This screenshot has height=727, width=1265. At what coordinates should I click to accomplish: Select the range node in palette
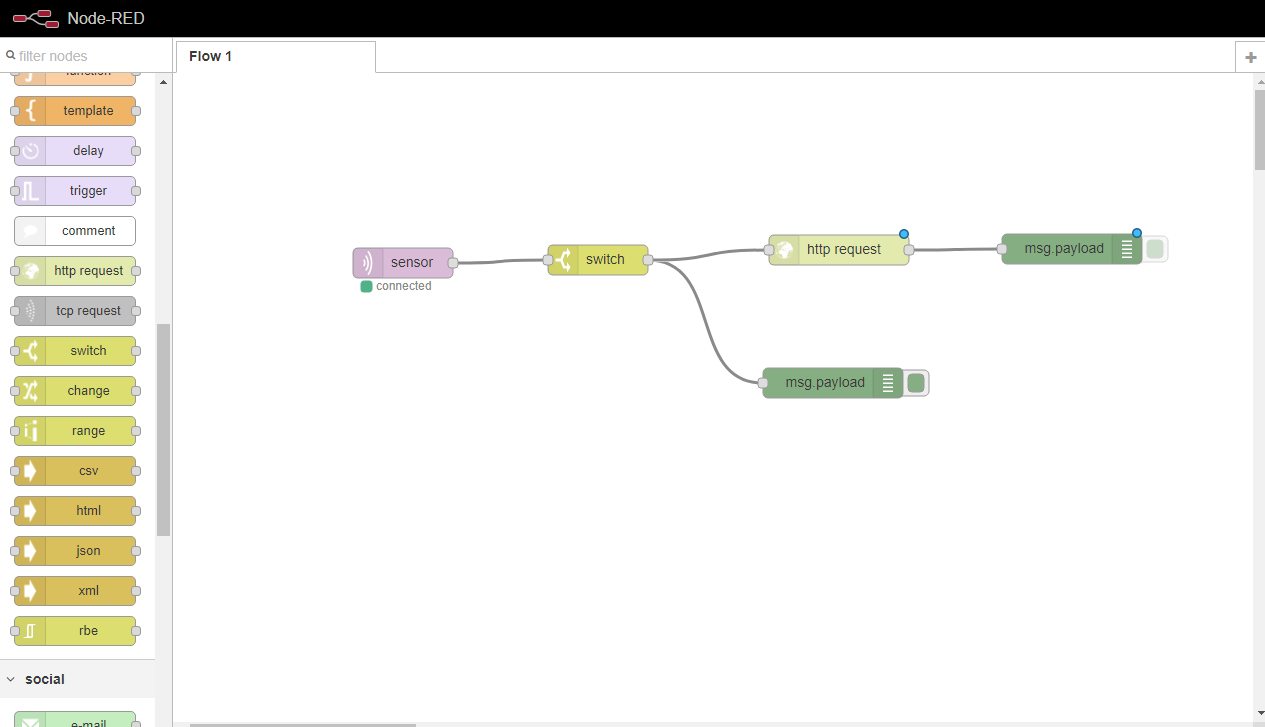(75, 431)
